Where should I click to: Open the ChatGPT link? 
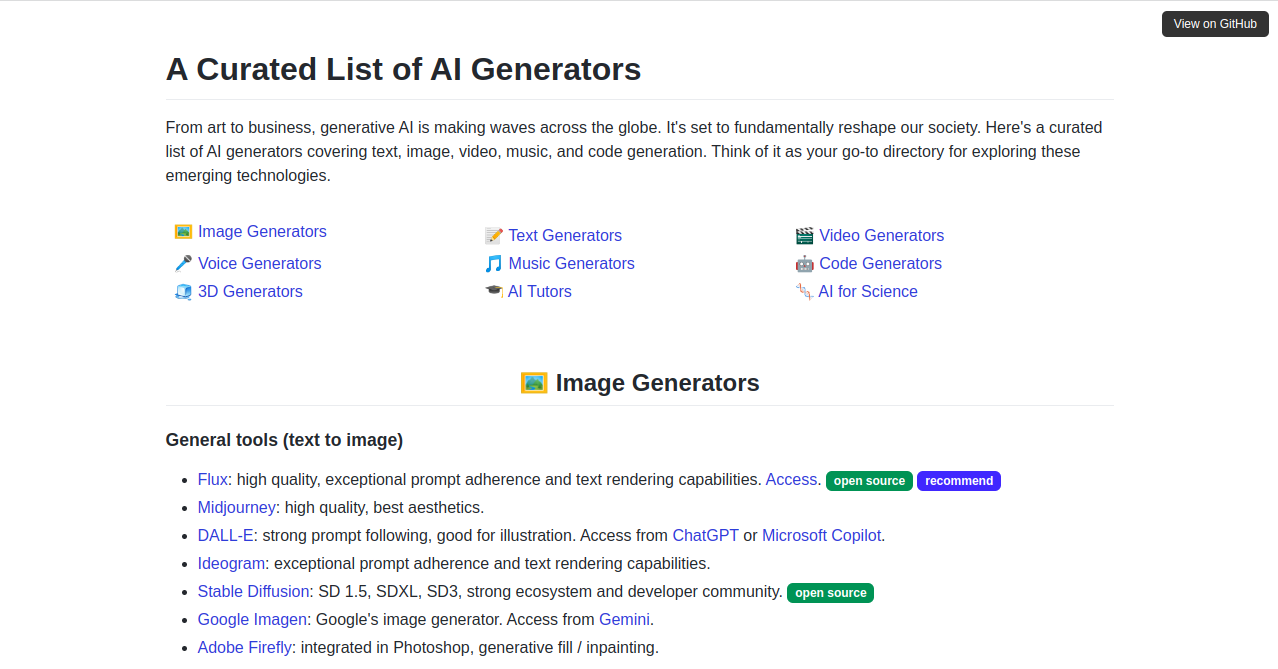(x=705, y=536)
